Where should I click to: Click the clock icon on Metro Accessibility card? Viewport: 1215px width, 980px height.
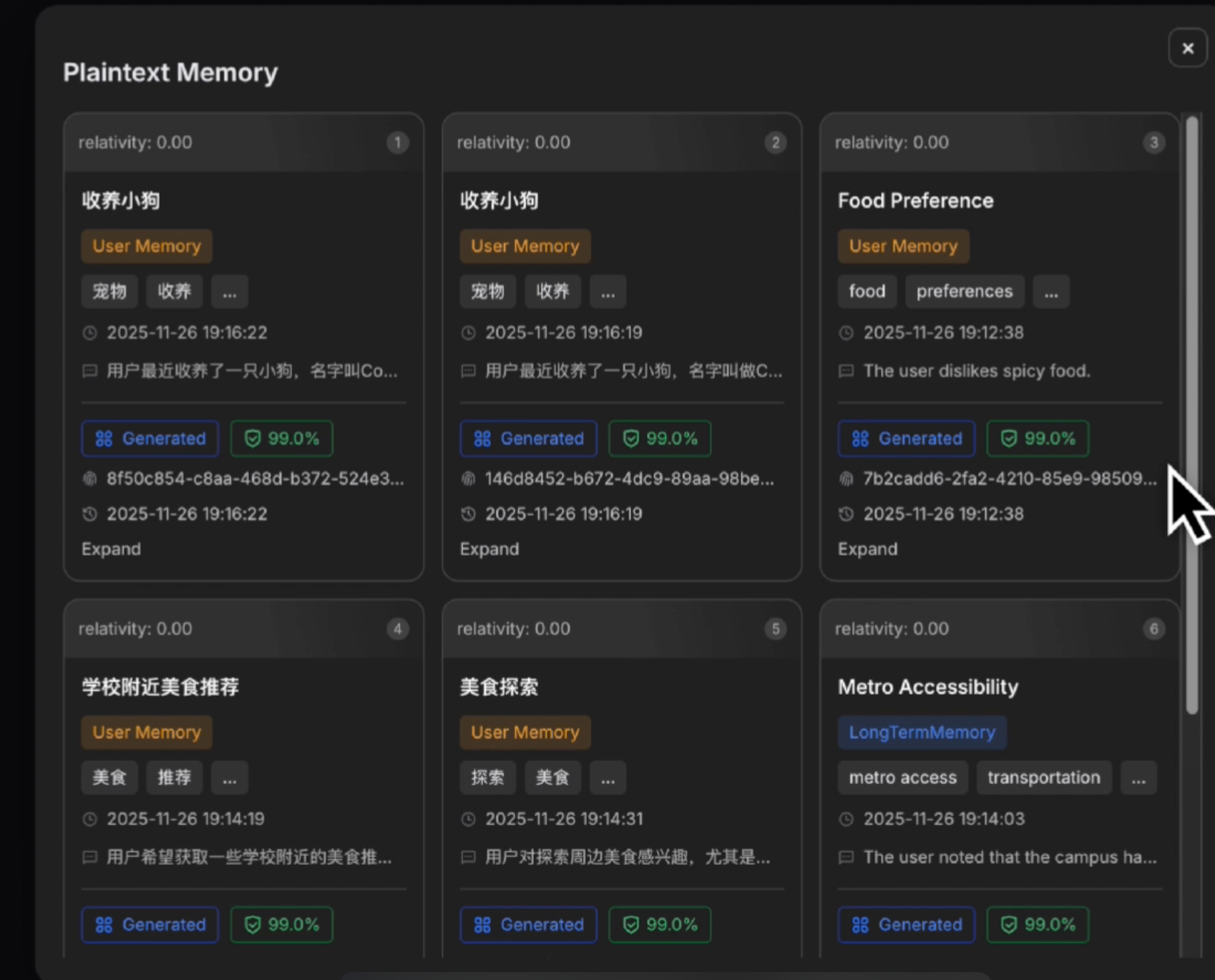846,819
